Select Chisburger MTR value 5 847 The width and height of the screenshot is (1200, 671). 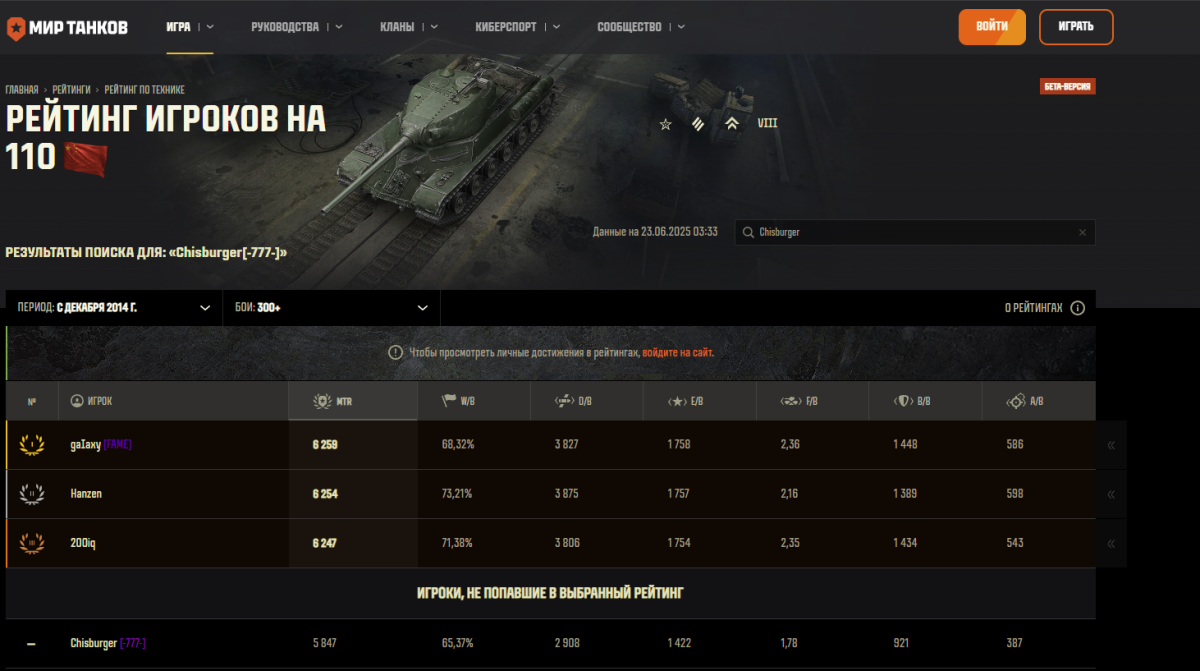pyautogui.click(x=324, y=643)
